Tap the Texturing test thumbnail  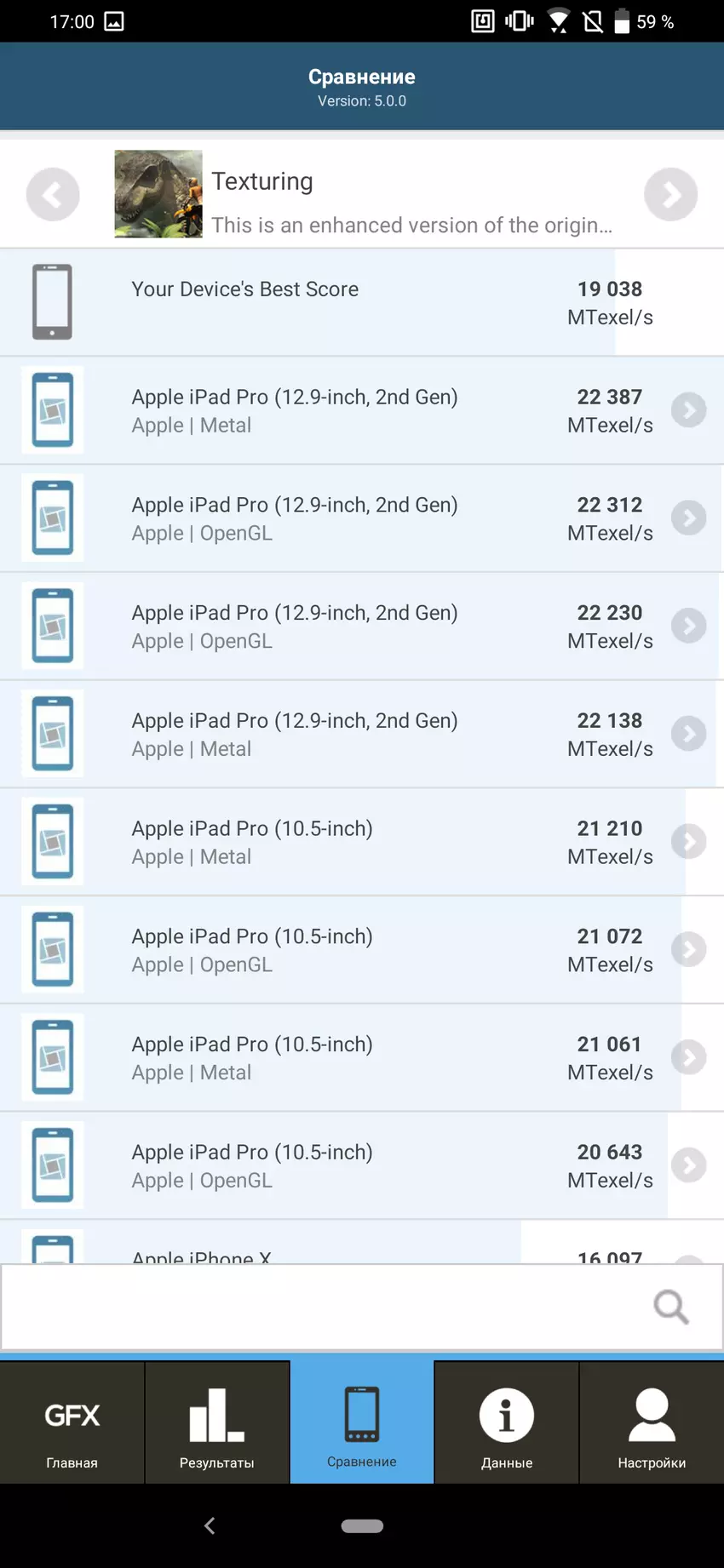pos(158,194)
